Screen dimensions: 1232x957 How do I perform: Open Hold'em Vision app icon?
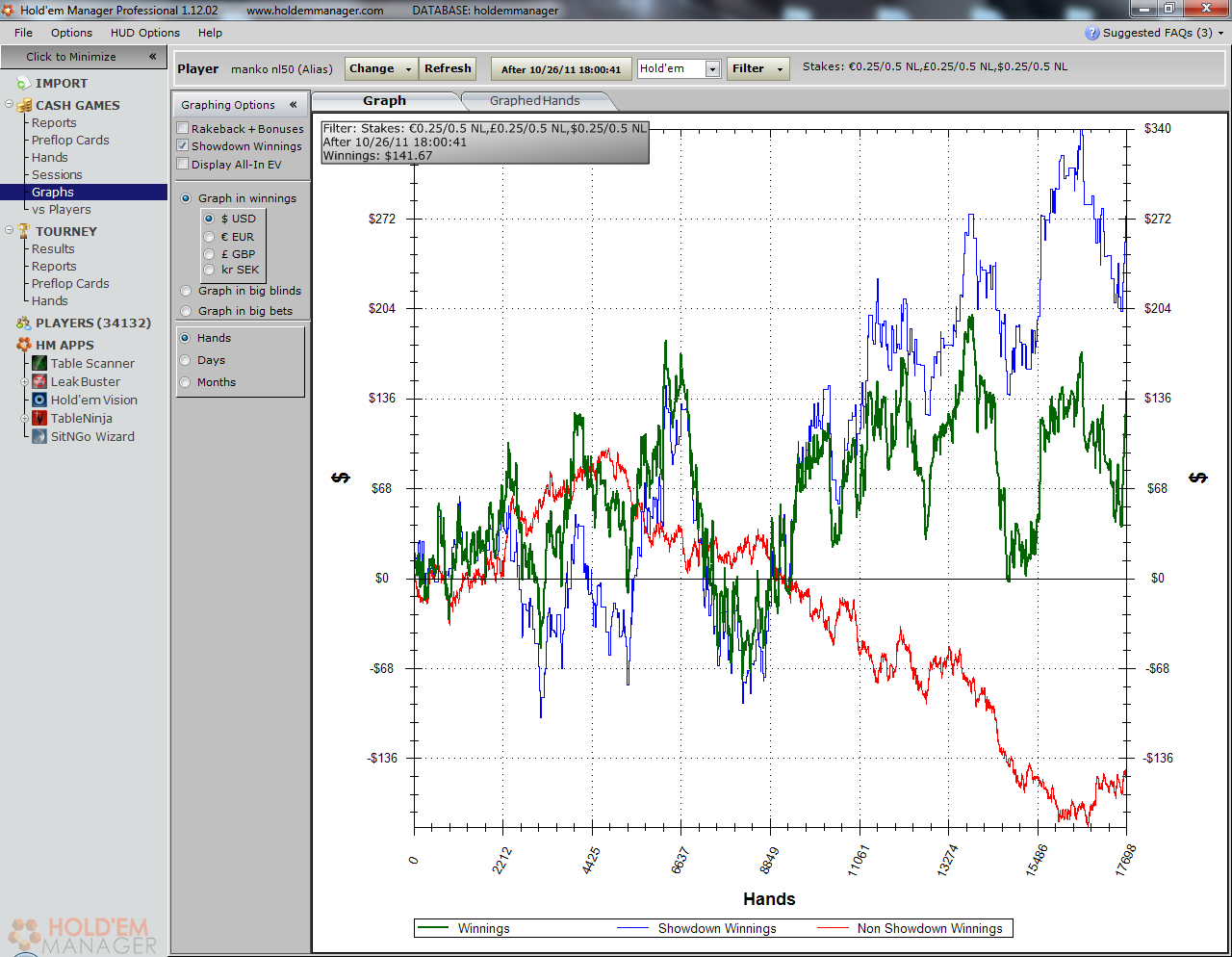click(x=39, y=400)
